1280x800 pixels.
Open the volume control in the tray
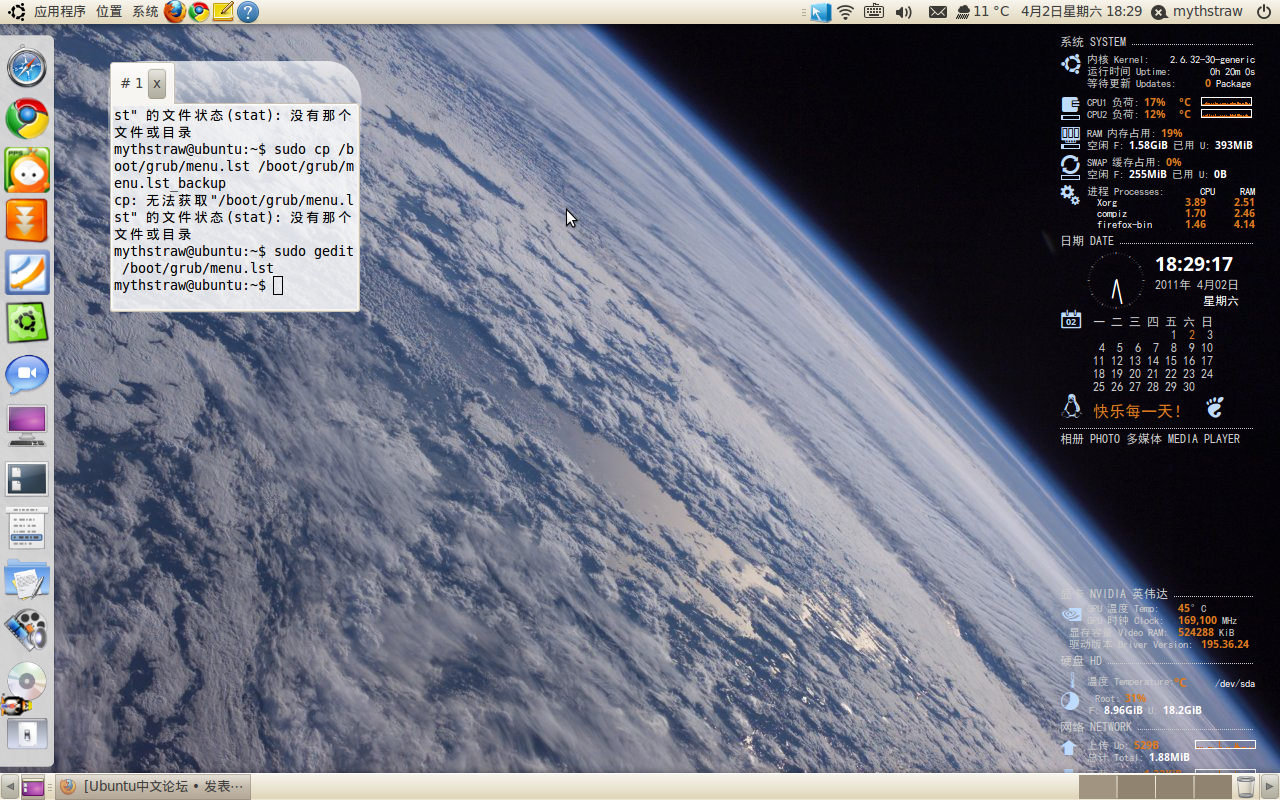pos(904,12)
